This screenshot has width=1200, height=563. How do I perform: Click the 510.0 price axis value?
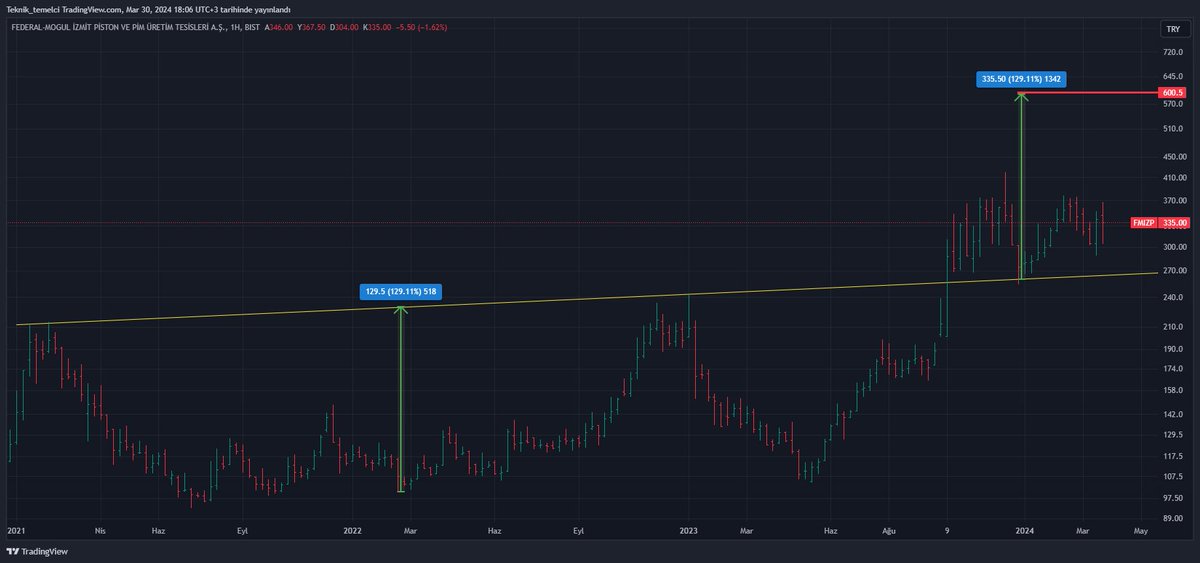tap(1173, 129)
